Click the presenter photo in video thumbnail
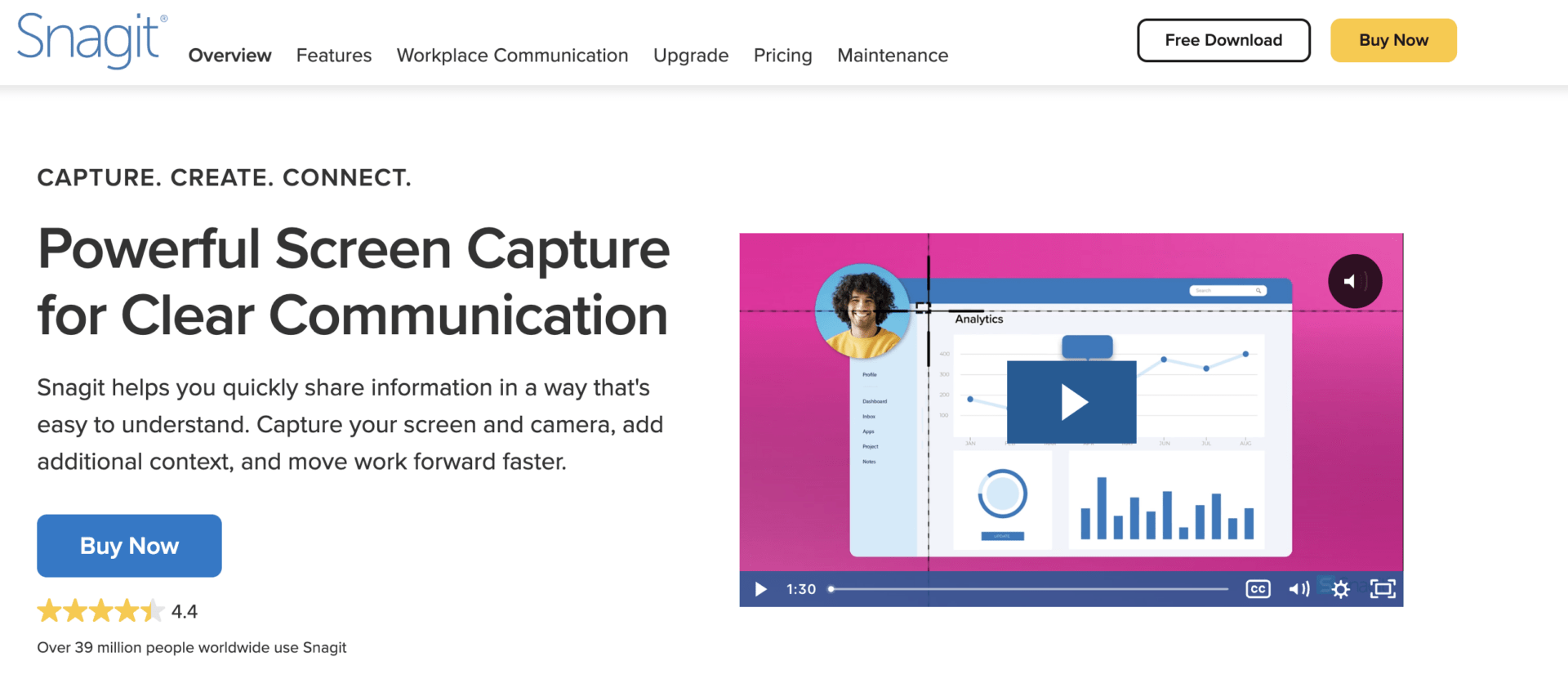 pos(862,311)
